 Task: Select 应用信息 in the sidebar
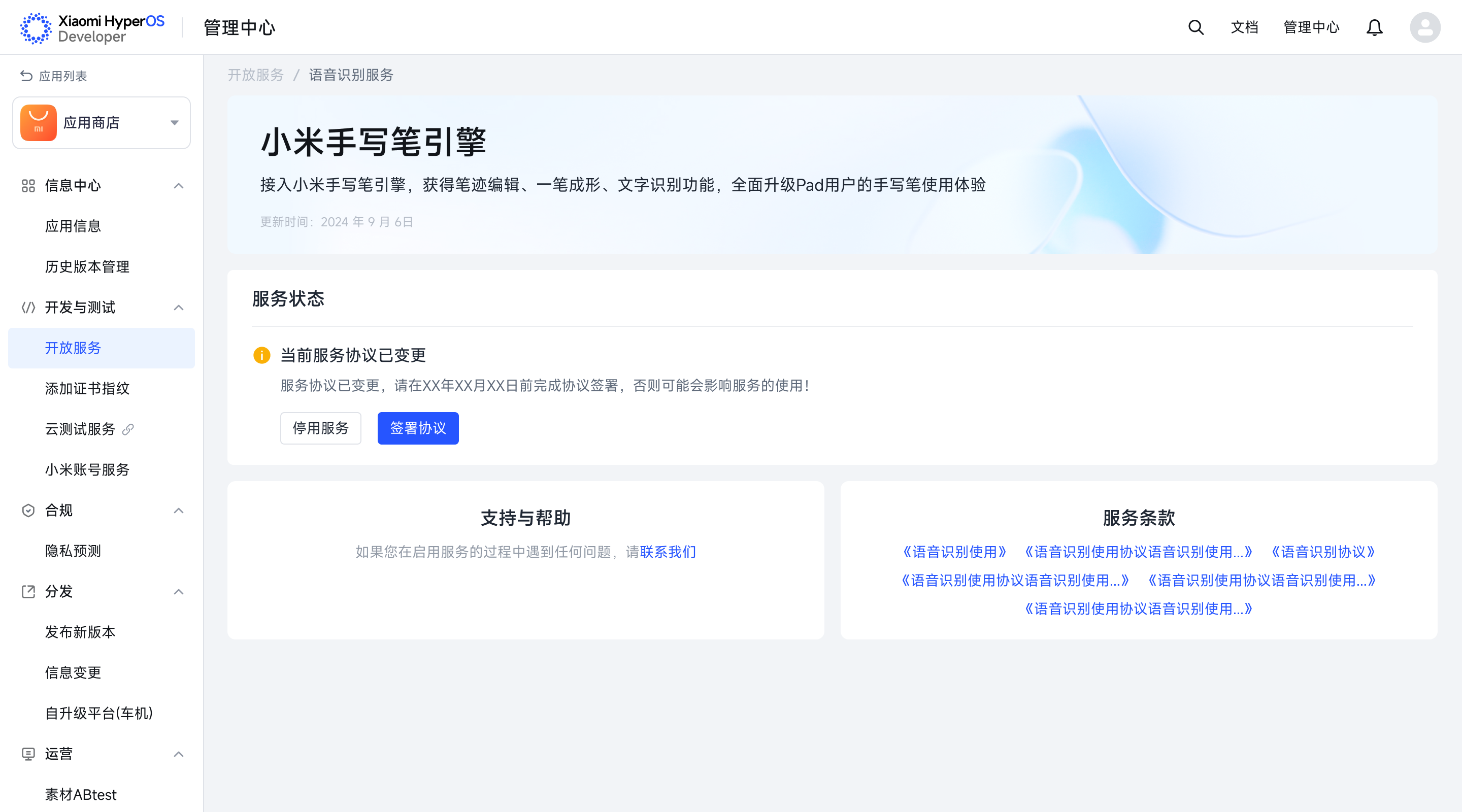point(102,226)
